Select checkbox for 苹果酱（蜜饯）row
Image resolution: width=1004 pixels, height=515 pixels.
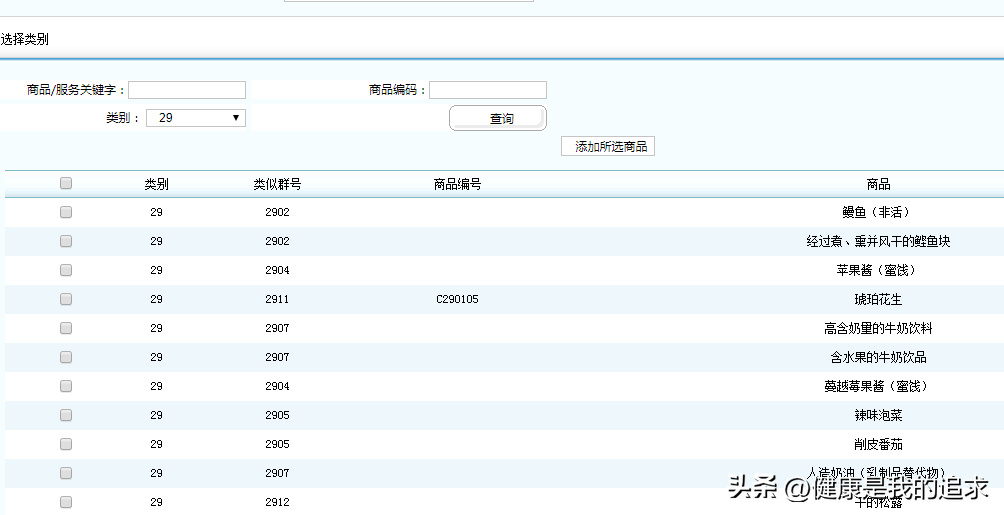[66, 270]
